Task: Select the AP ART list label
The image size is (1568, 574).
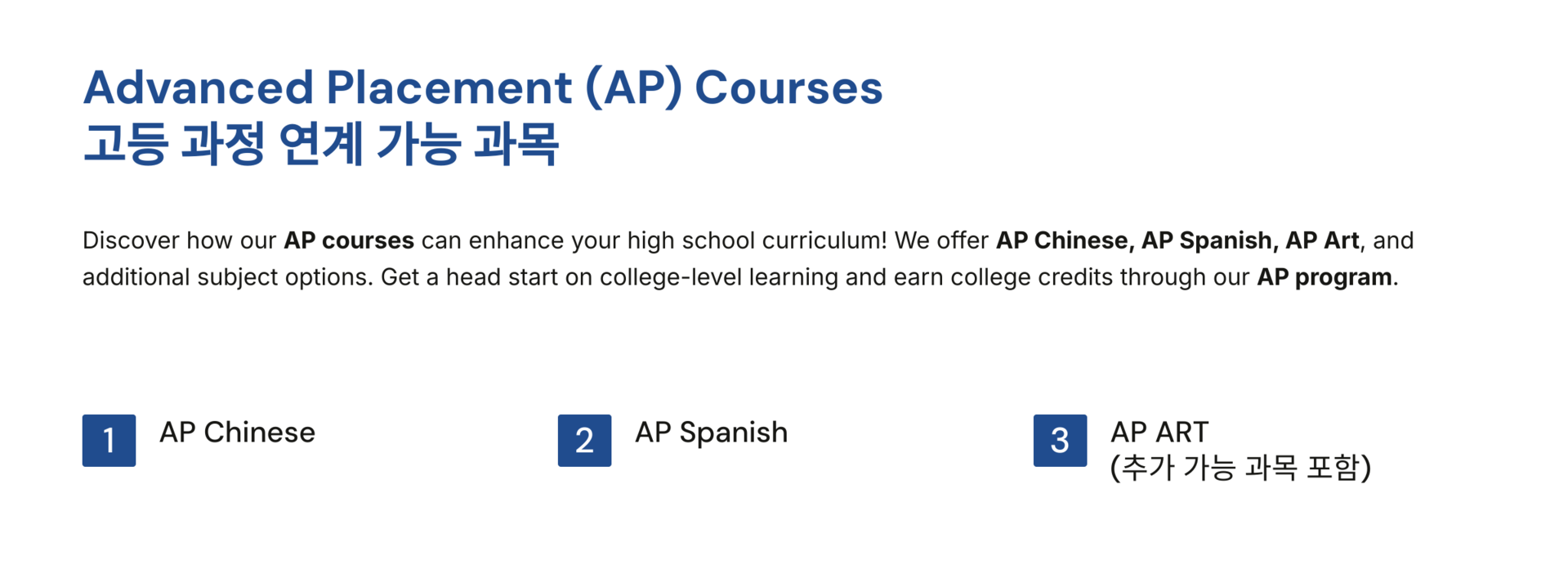Action: pyautogui.click(x=1159, y=432)
